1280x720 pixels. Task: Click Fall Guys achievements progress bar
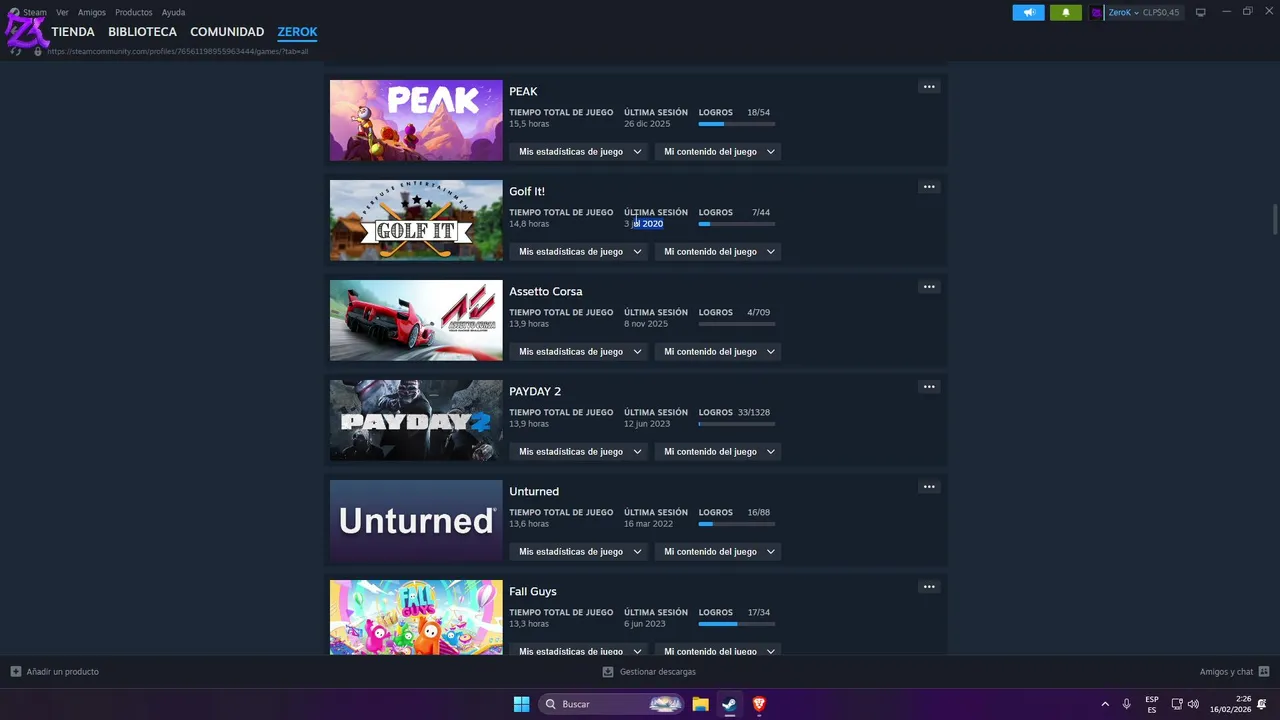click(737, 624)
